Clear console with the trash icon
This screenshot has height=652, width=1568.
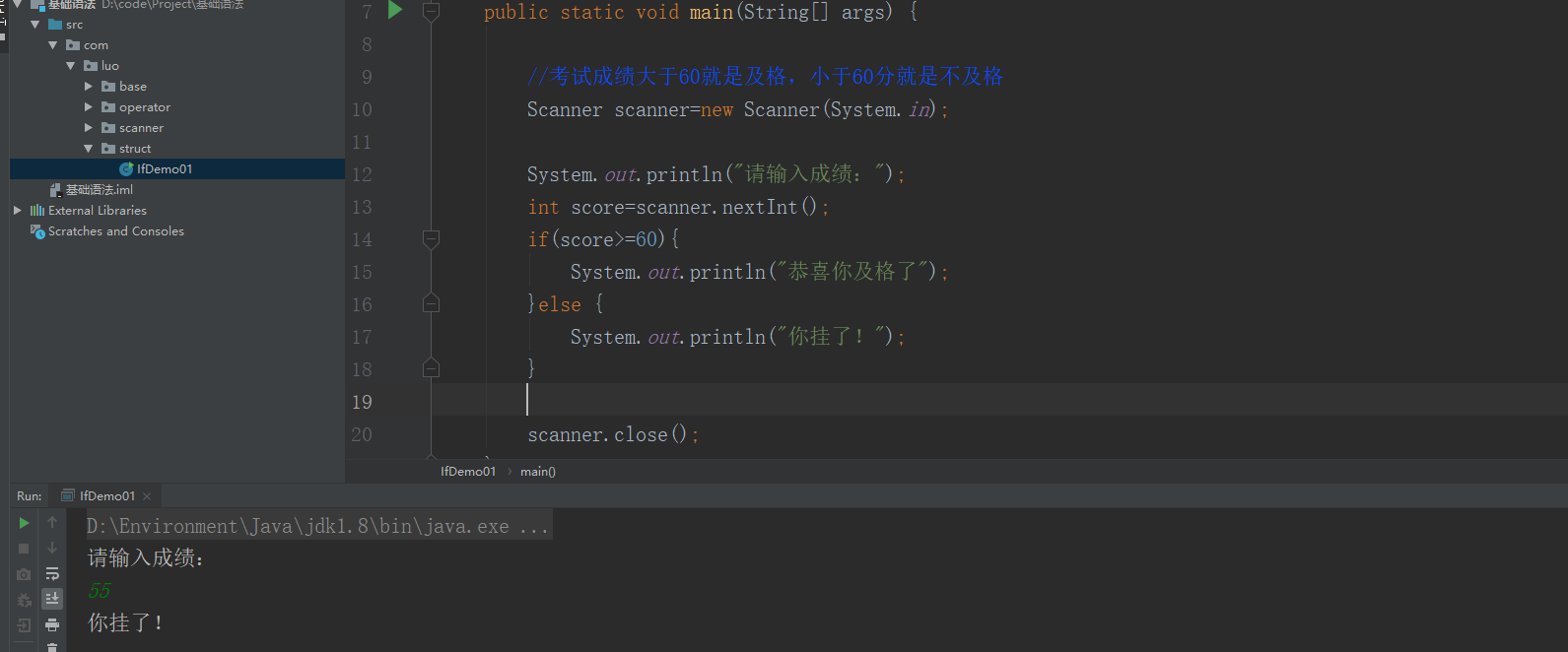tap(52, 647)
